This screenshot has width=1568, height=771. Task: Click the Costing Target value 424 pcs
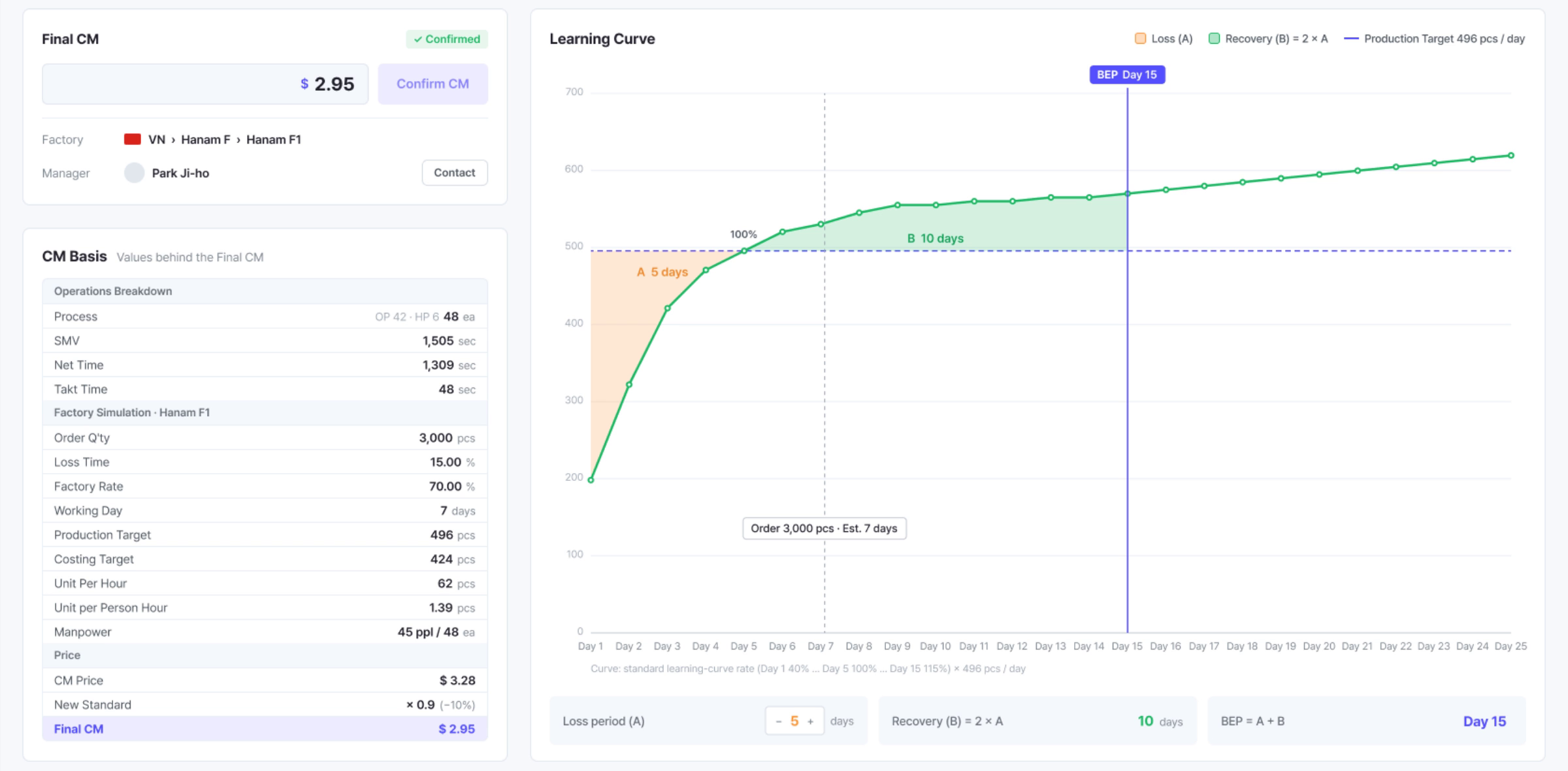[453, 559]
